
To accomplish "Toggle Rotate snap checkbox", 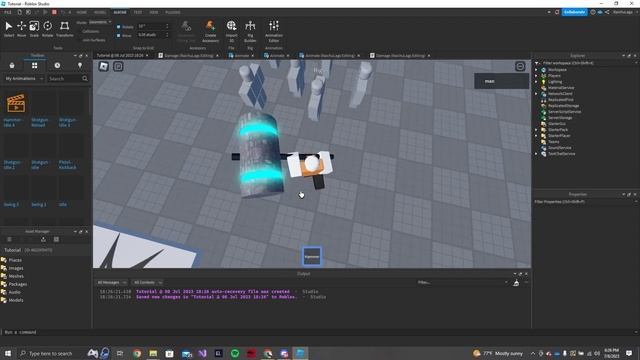I will (119, 27).
